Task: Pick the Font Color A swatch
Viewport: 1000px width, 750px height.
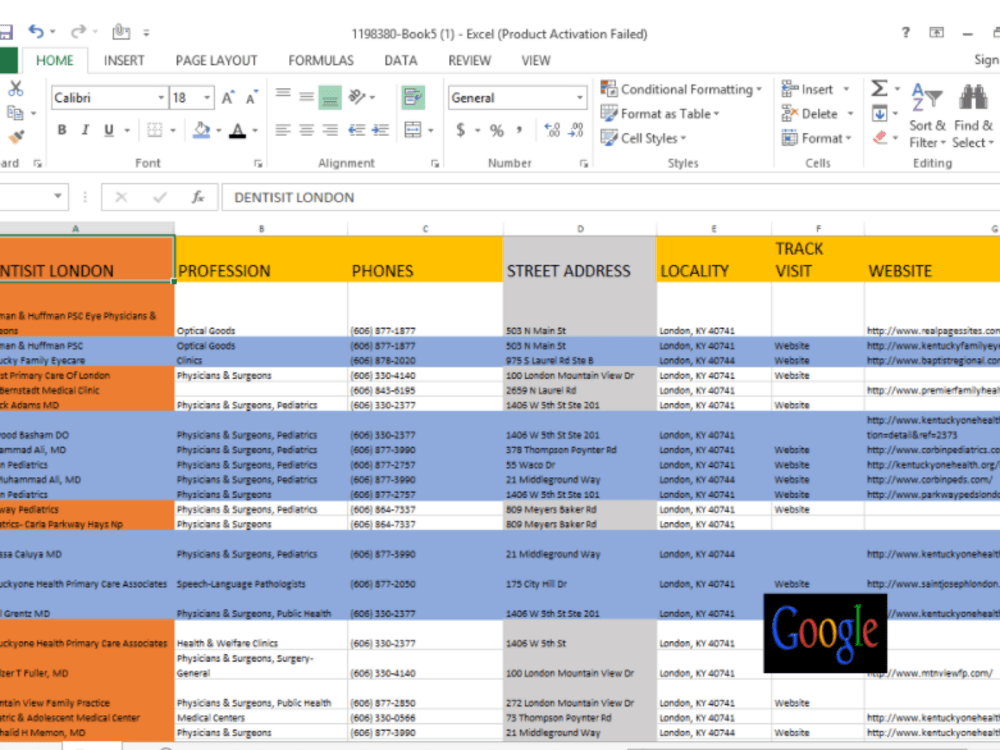Action: click(238, 130)
